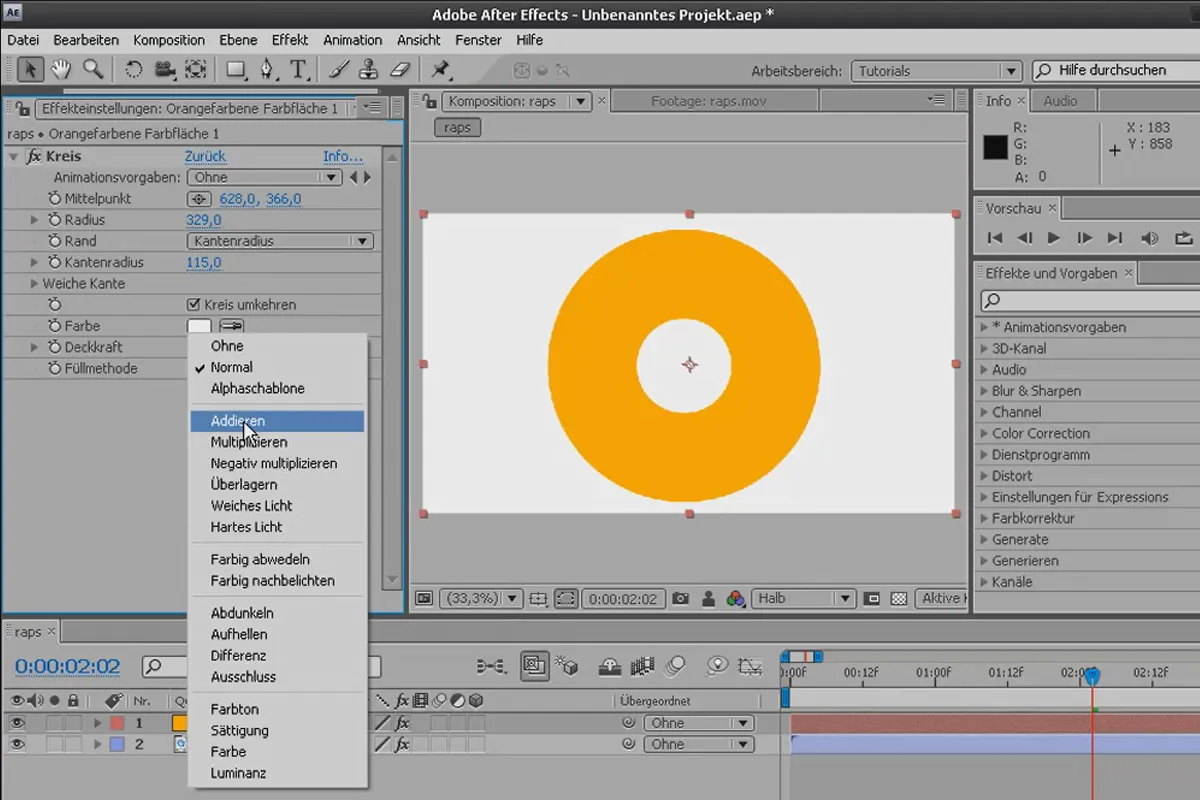
Task: Open layer 1 Übergeordnet parent dropdown
Action: tap(700, 723)
